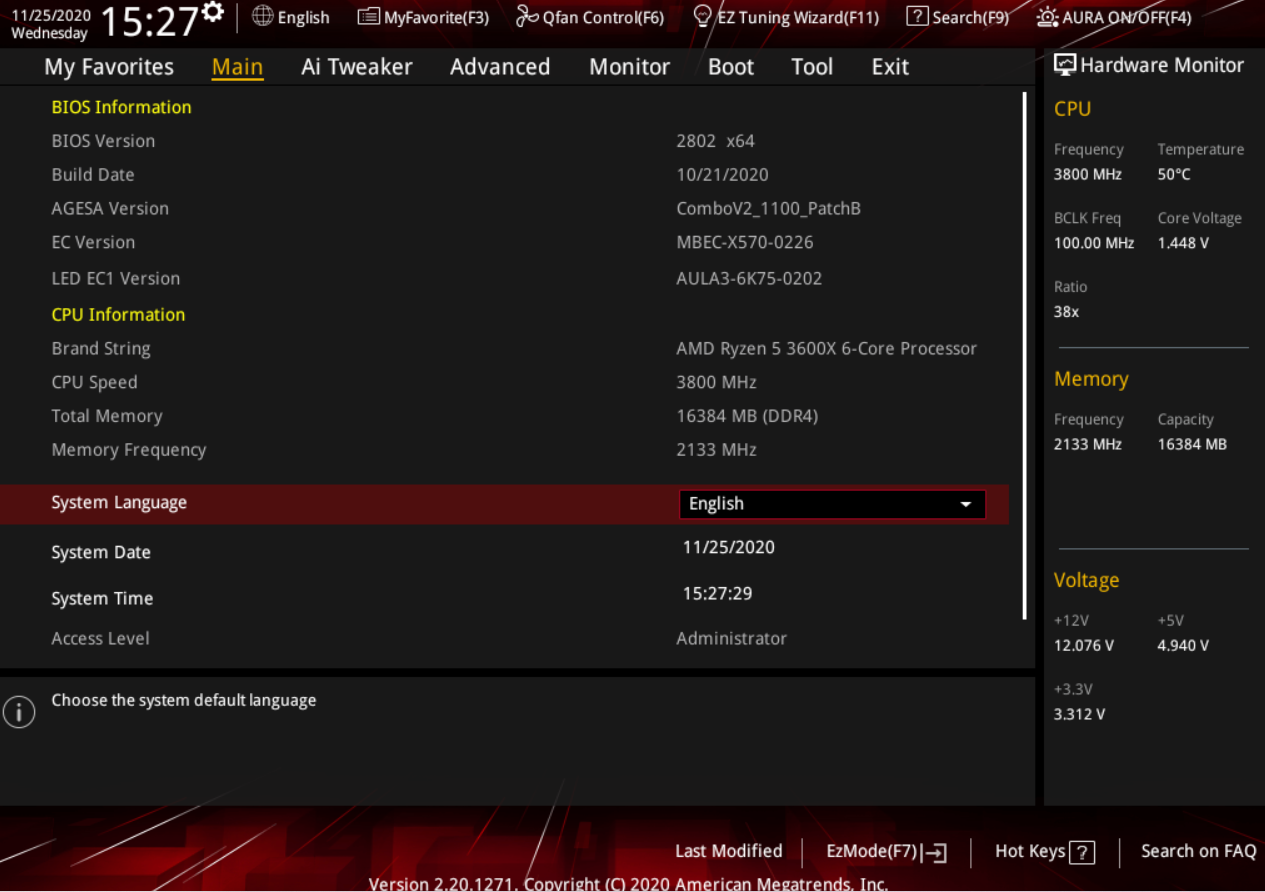The image size is (1265, 892).
Task: Click the EZ Tuning Wizard lightbulb icon
Action: (703, 17)
